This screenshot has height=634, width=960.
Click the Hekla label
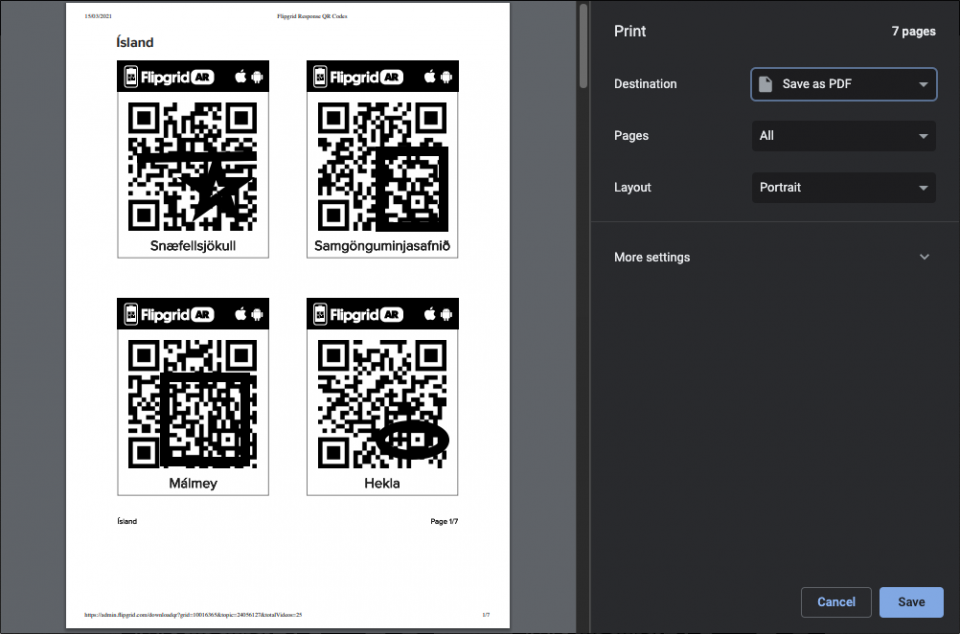tap(382, 483)
